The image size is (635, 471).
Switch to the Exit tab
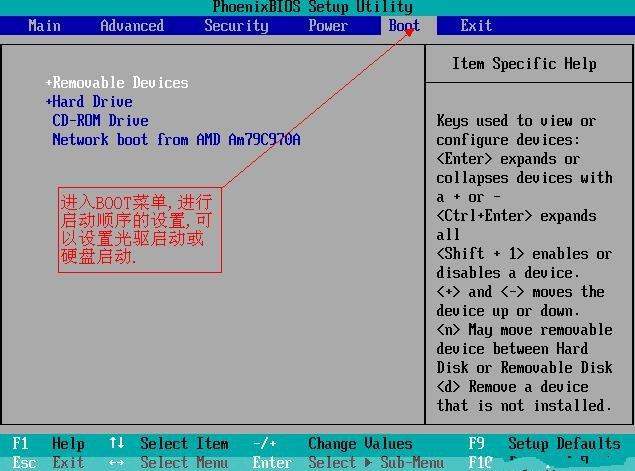(476, 26)
